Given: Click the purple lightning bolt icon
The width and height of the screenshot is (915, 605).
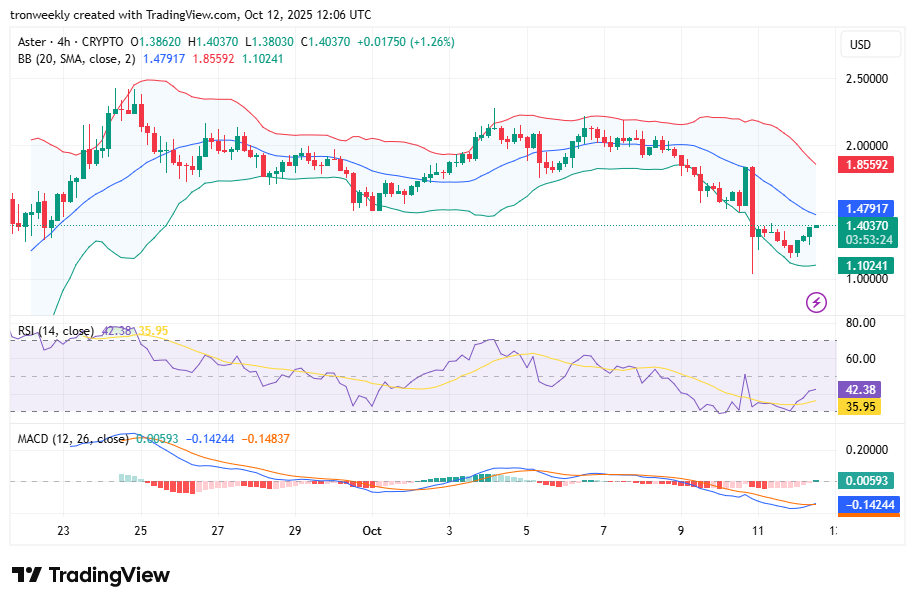Looking at the screenshot, I should (x=816, y=301).
